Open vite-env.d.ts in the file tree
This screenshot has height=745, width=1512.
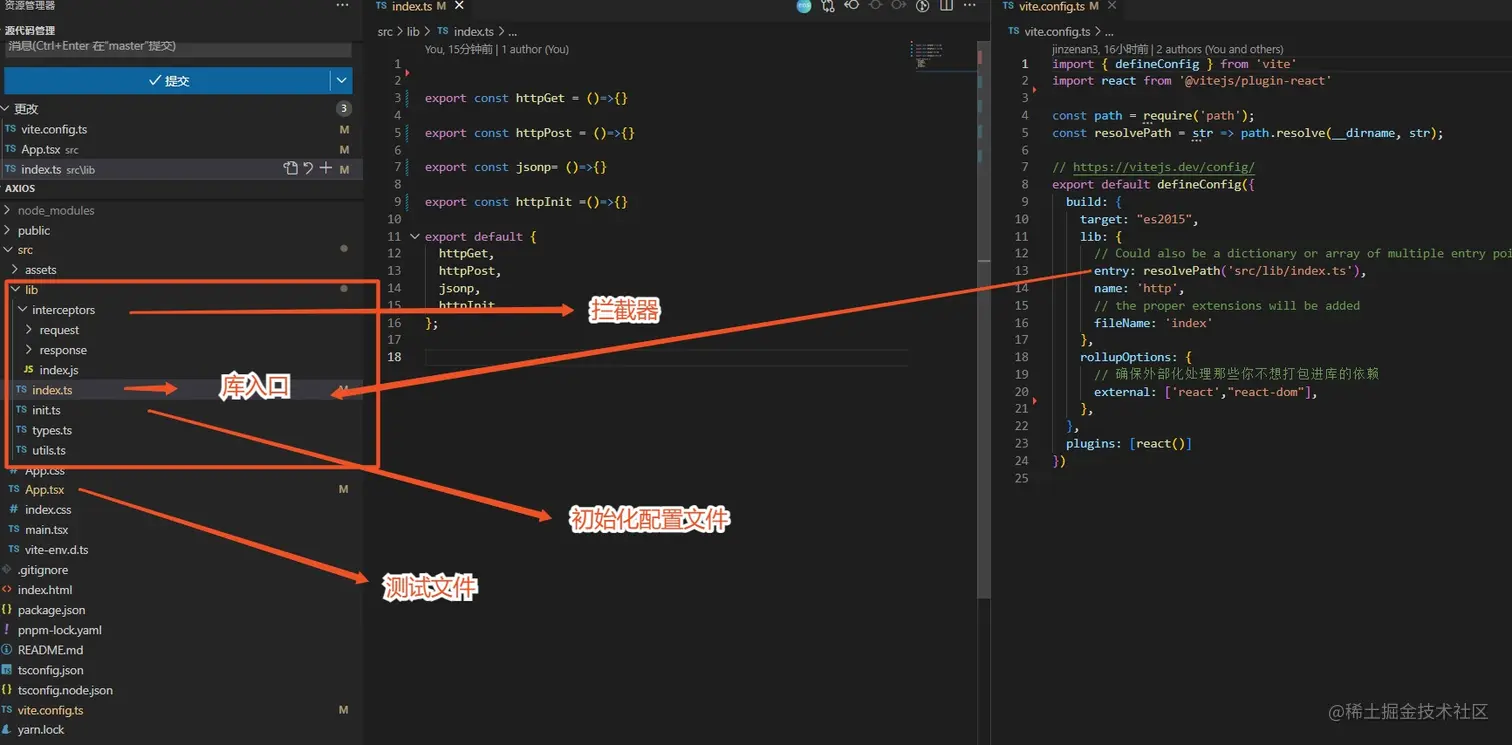coord(57,550)
